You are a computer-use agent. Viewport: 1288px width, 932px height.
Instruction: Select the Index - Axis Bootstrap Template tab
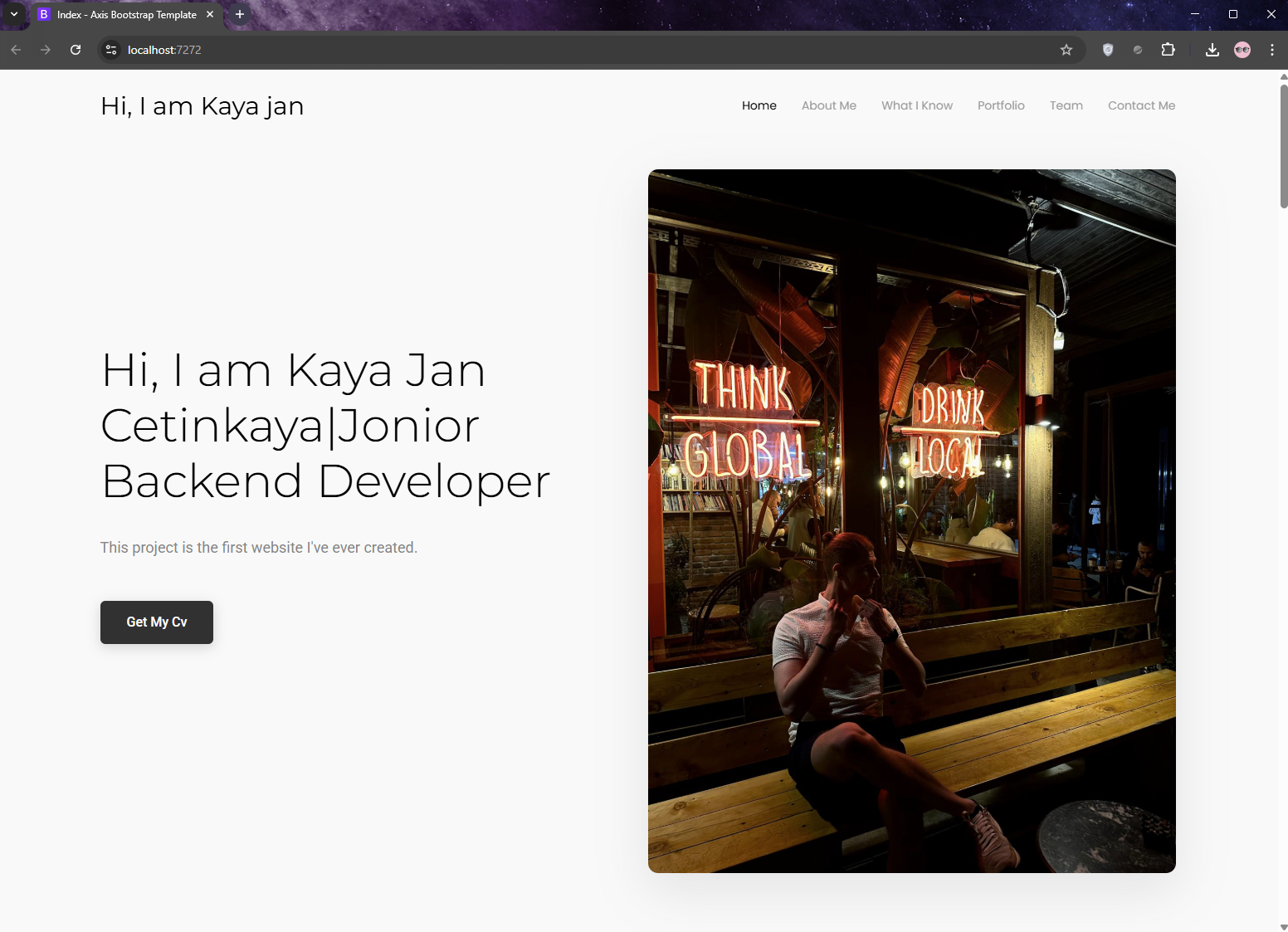tap(124, 14)
